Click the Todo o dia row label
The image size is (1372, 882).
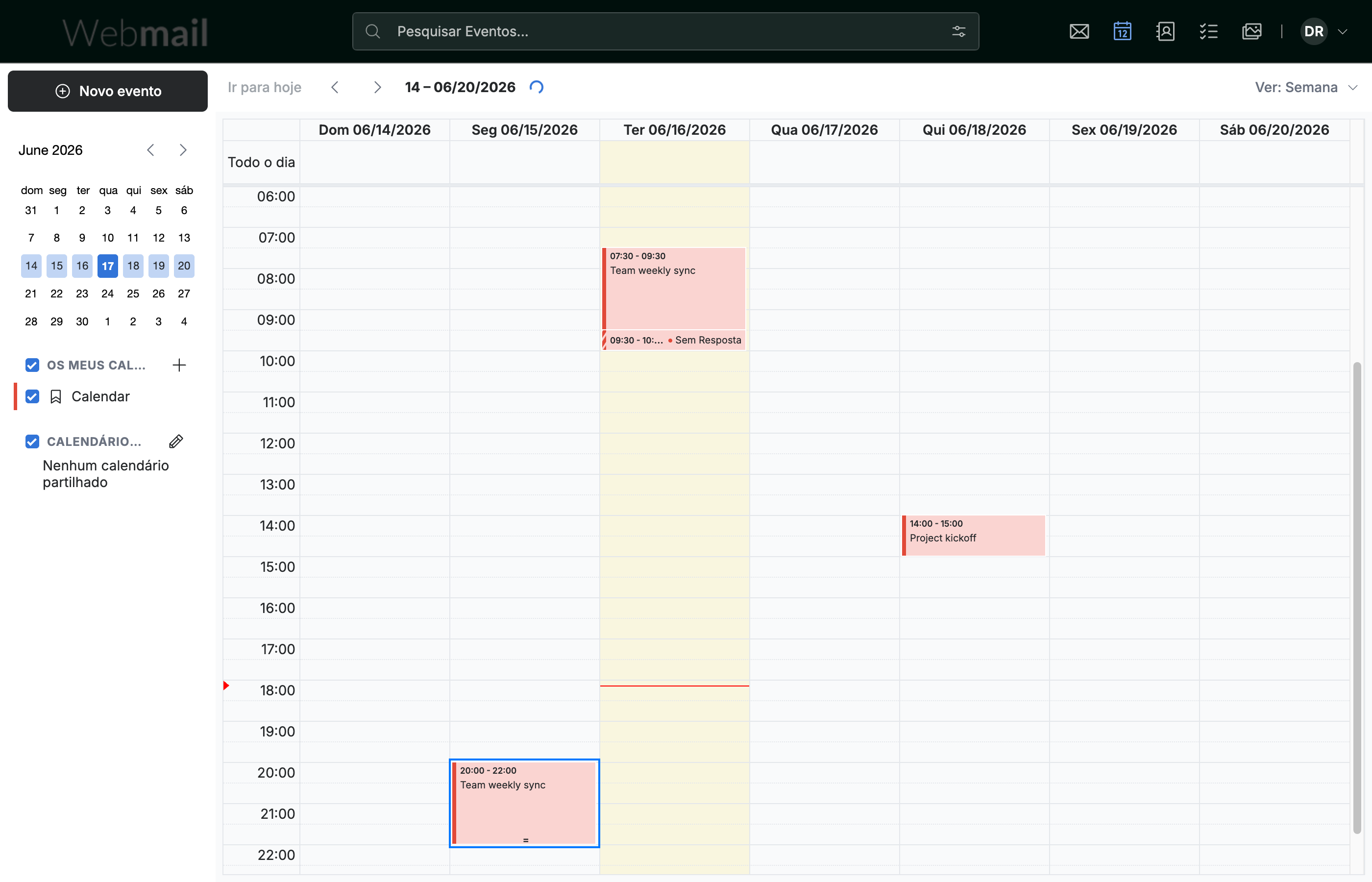pyautogui.click(x=262, y=162)
